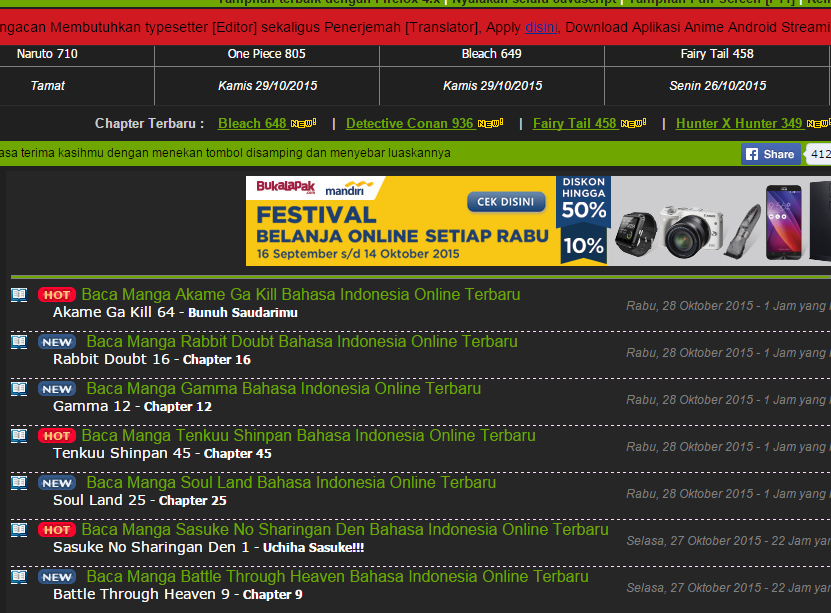Open Baca Manga Battle Through Heaven link

(x=338, y=576)
